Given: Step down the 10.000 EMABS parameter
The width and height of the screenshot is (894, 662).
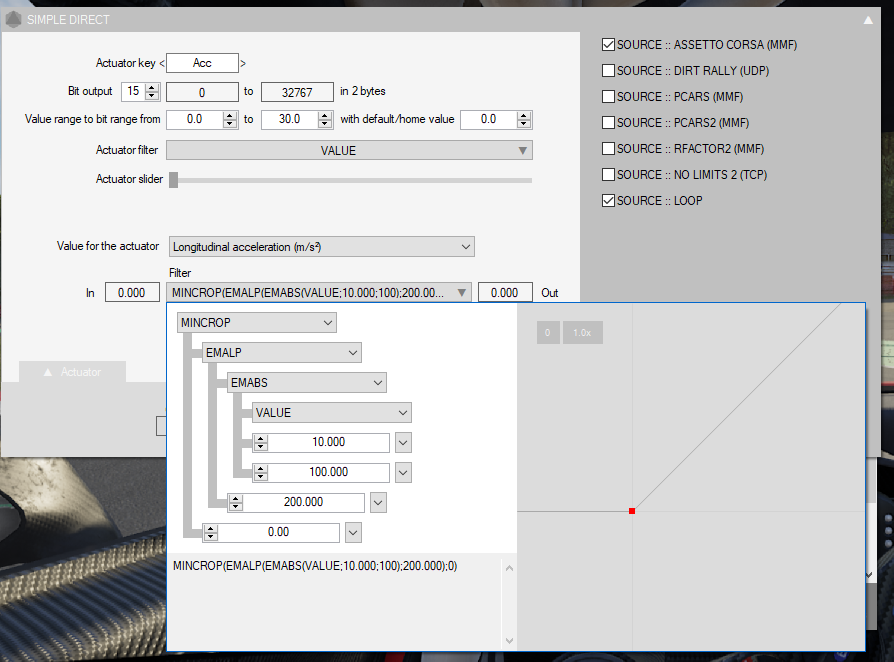Looking at the screenshot, I should click(x=261, y=446).
